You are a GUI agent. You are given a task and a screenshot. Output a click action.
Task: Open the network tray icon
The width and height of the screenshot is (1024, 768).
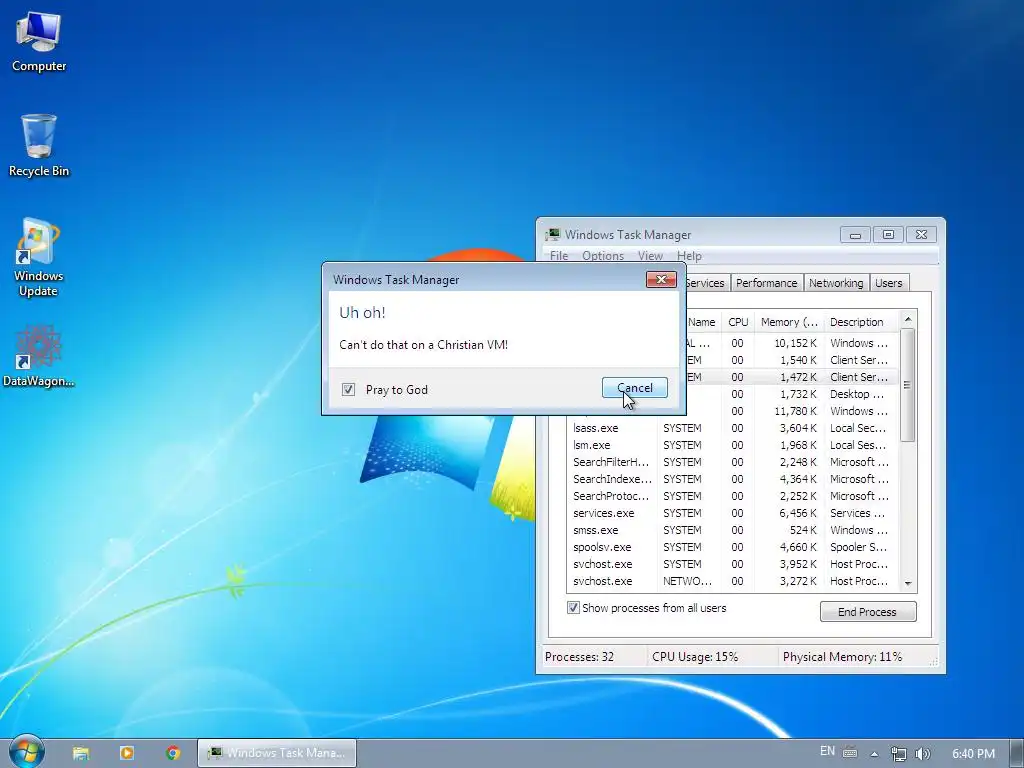pyautogui.click(x=899, y=754)
